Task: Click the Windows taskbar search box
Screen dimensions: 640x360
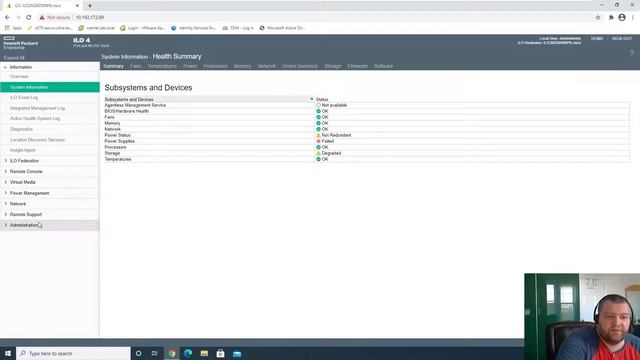Action: pos(73,353)
